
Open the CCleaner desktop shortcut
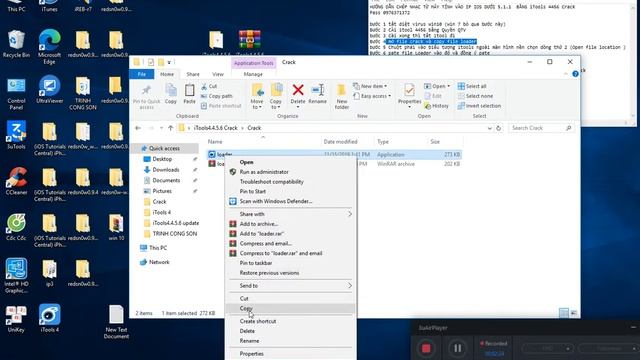[16, 181]
